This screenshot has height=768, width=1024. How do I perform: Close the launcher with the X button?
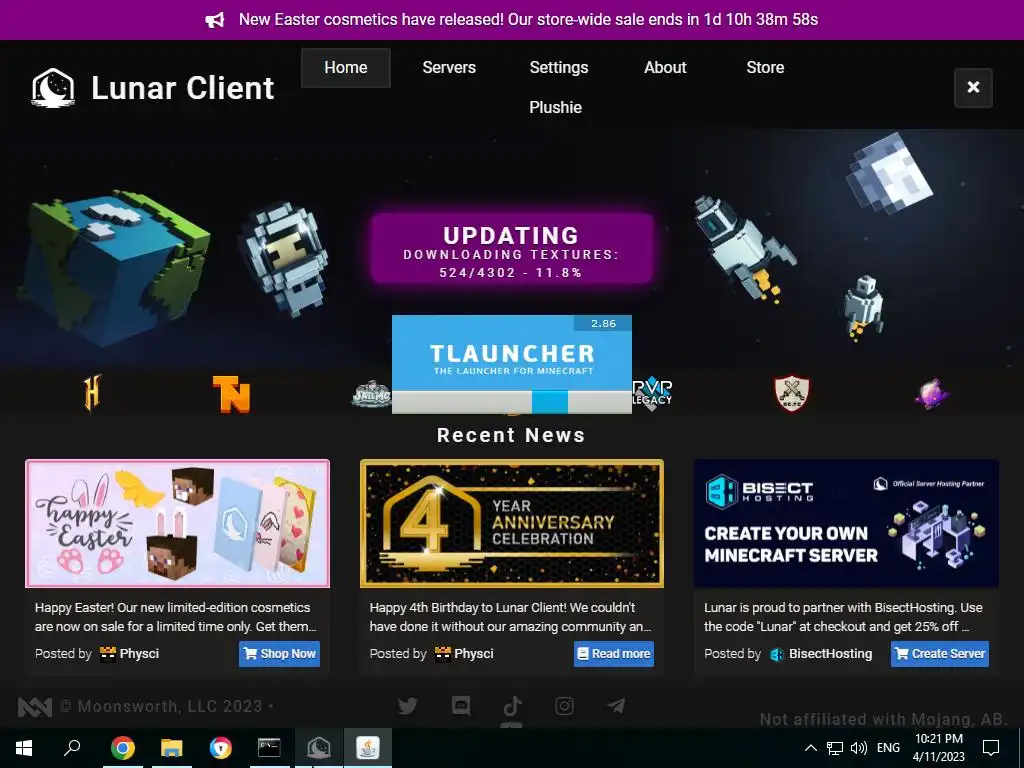(x=973, y=88)
